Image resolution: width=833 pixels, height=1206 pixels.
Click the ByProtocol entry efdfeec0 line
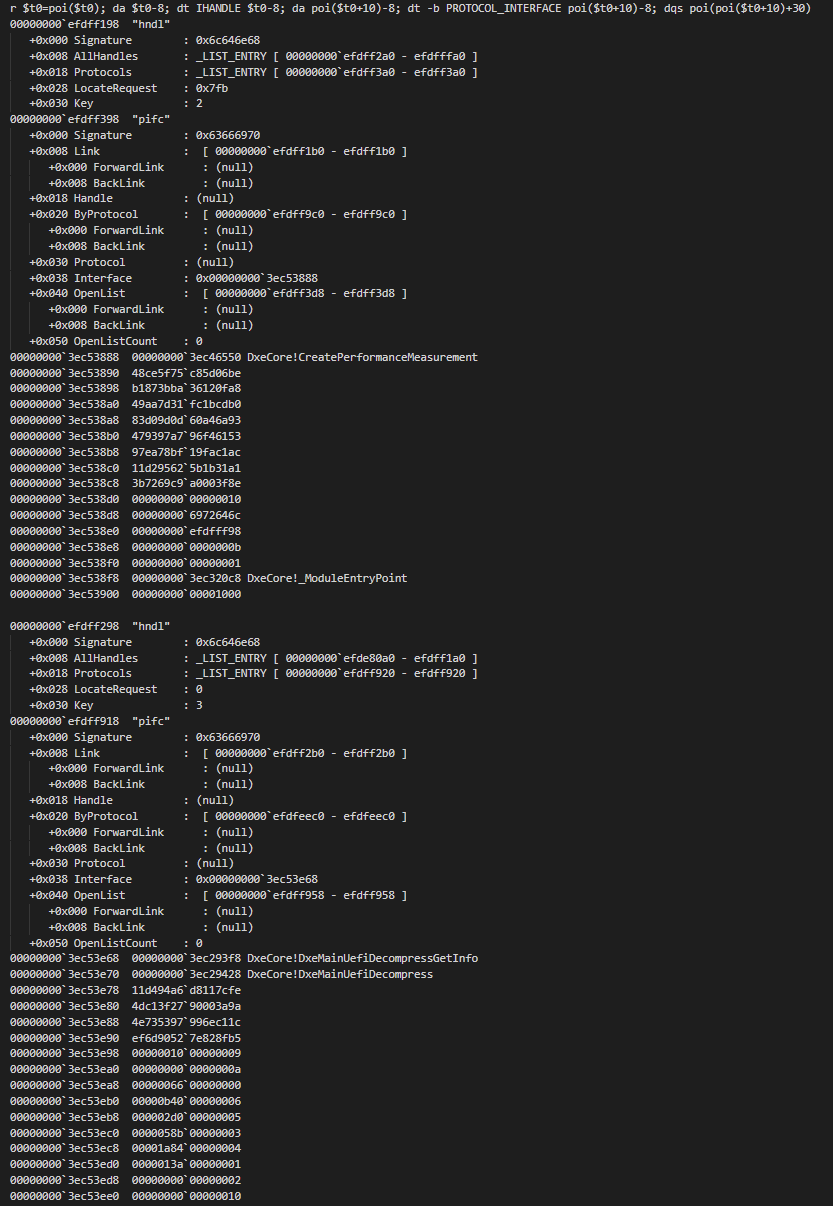tap(218, 816)
